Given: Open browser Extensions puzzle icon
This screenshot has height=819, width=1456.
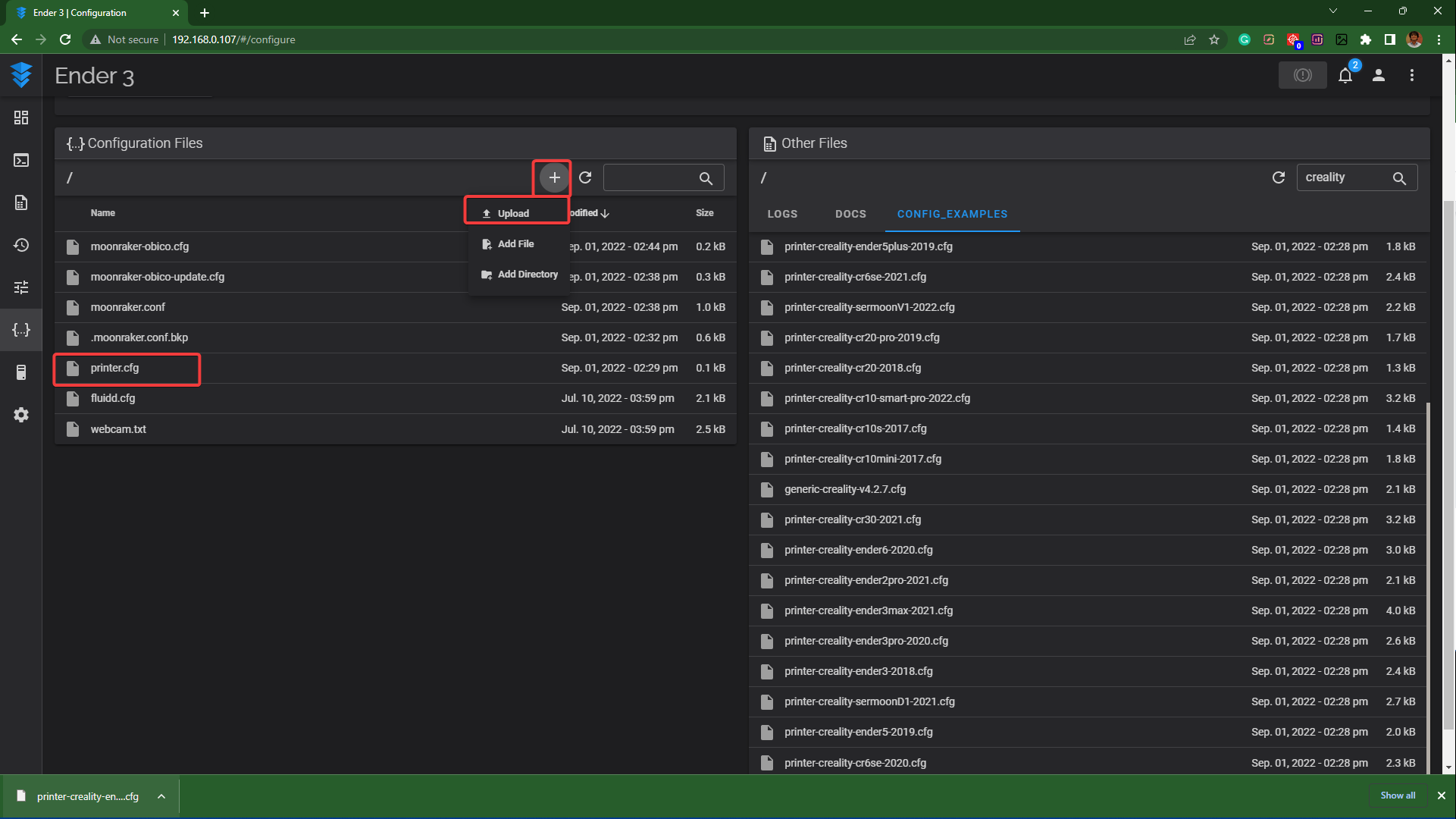Looking at the screenshot, I should click(1366, 39).
